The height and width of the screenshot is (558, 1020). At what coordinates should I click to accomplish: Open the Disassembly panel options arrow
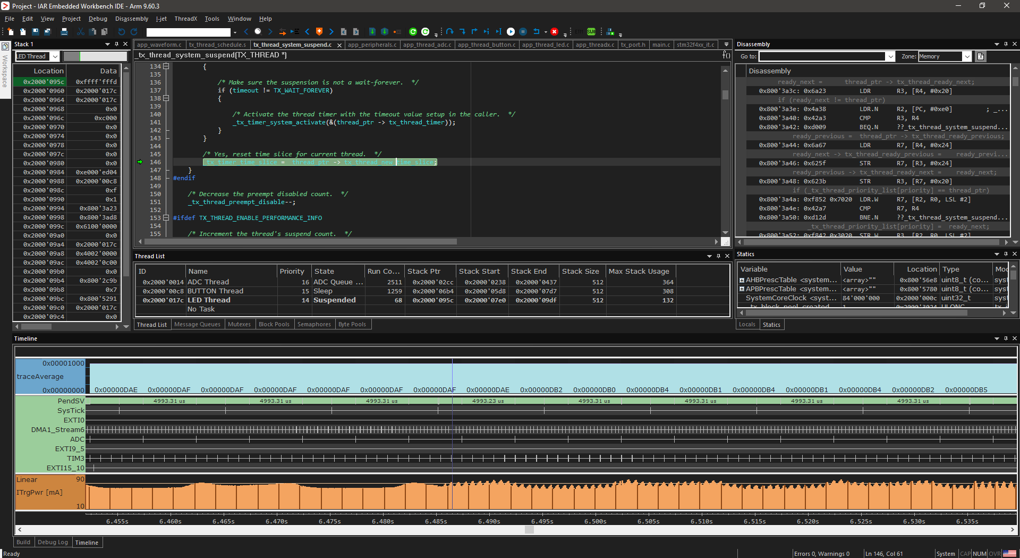click(x=997, y=44)
